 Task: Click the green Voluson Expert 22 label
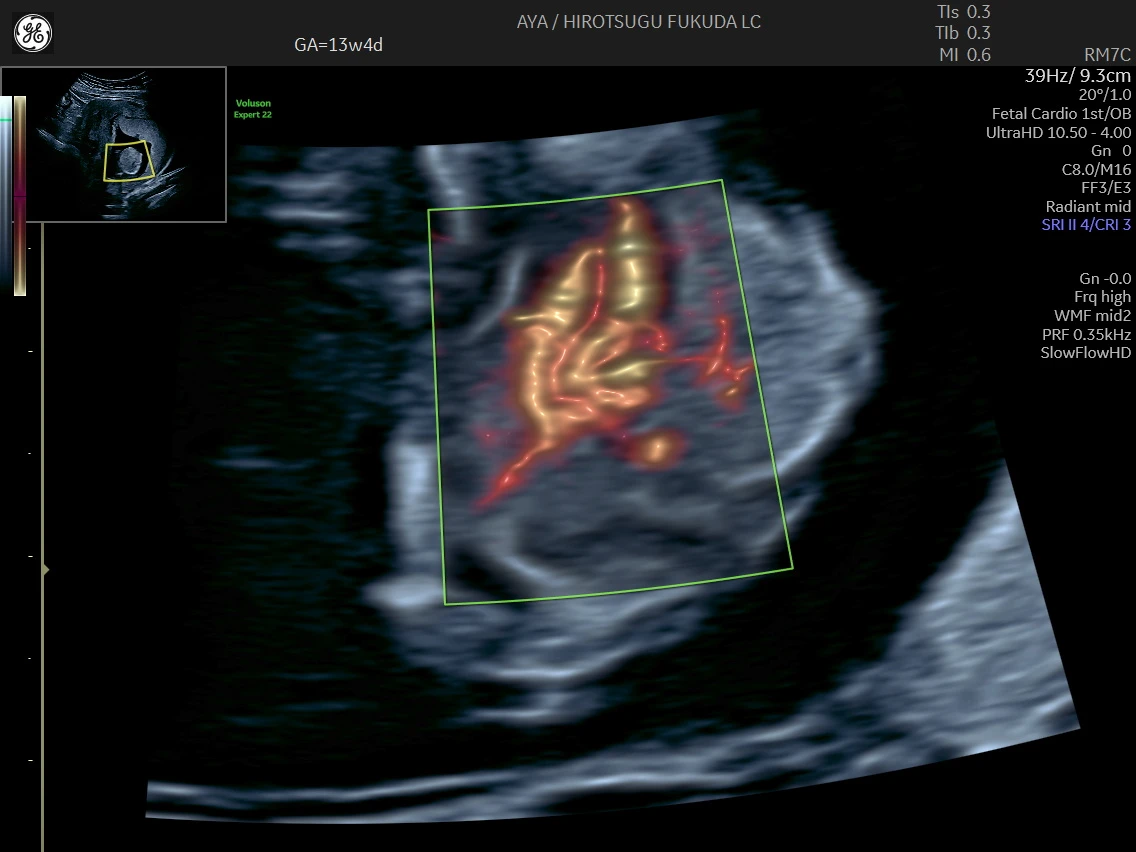click(253, 109)
